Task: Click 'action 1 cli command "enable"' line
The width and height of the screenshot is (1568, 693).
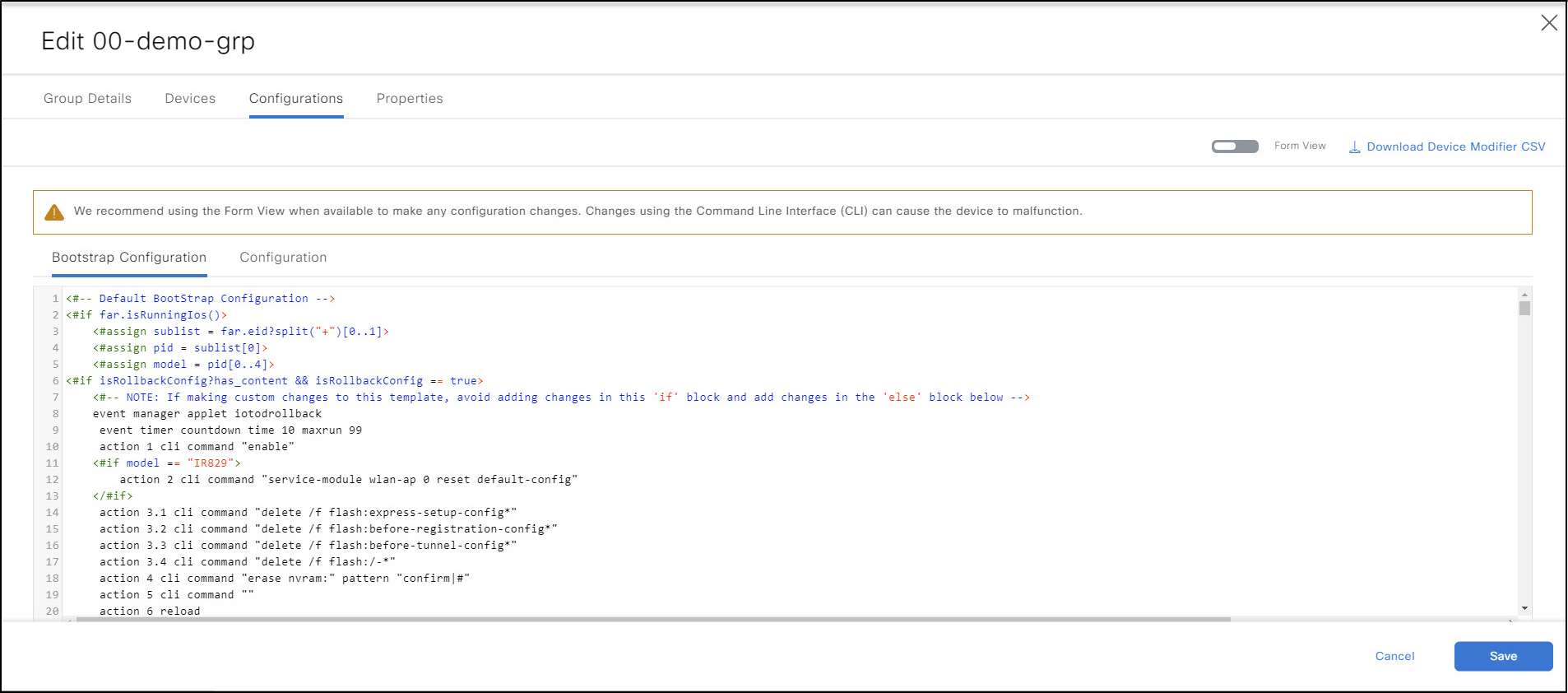Action: click(197, 446)
